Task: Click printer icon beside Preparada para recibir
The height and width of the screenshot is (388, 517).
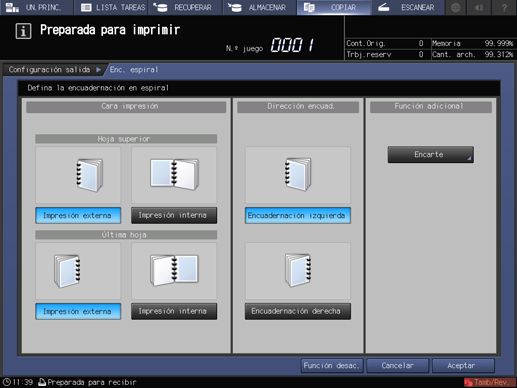Action: click(x=42, y=382)
